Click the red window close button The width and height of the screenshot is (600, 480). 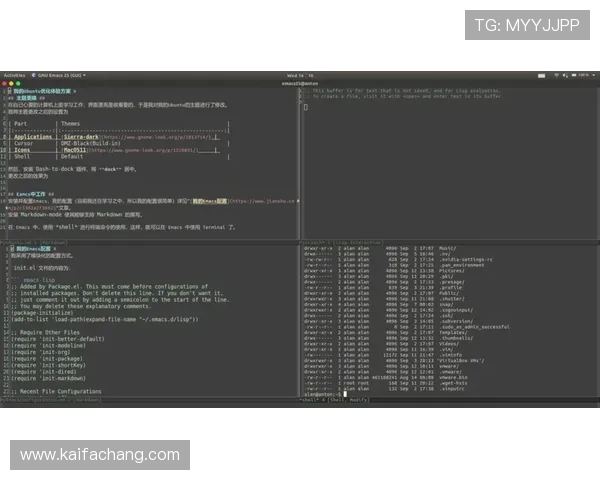[5, 83]
